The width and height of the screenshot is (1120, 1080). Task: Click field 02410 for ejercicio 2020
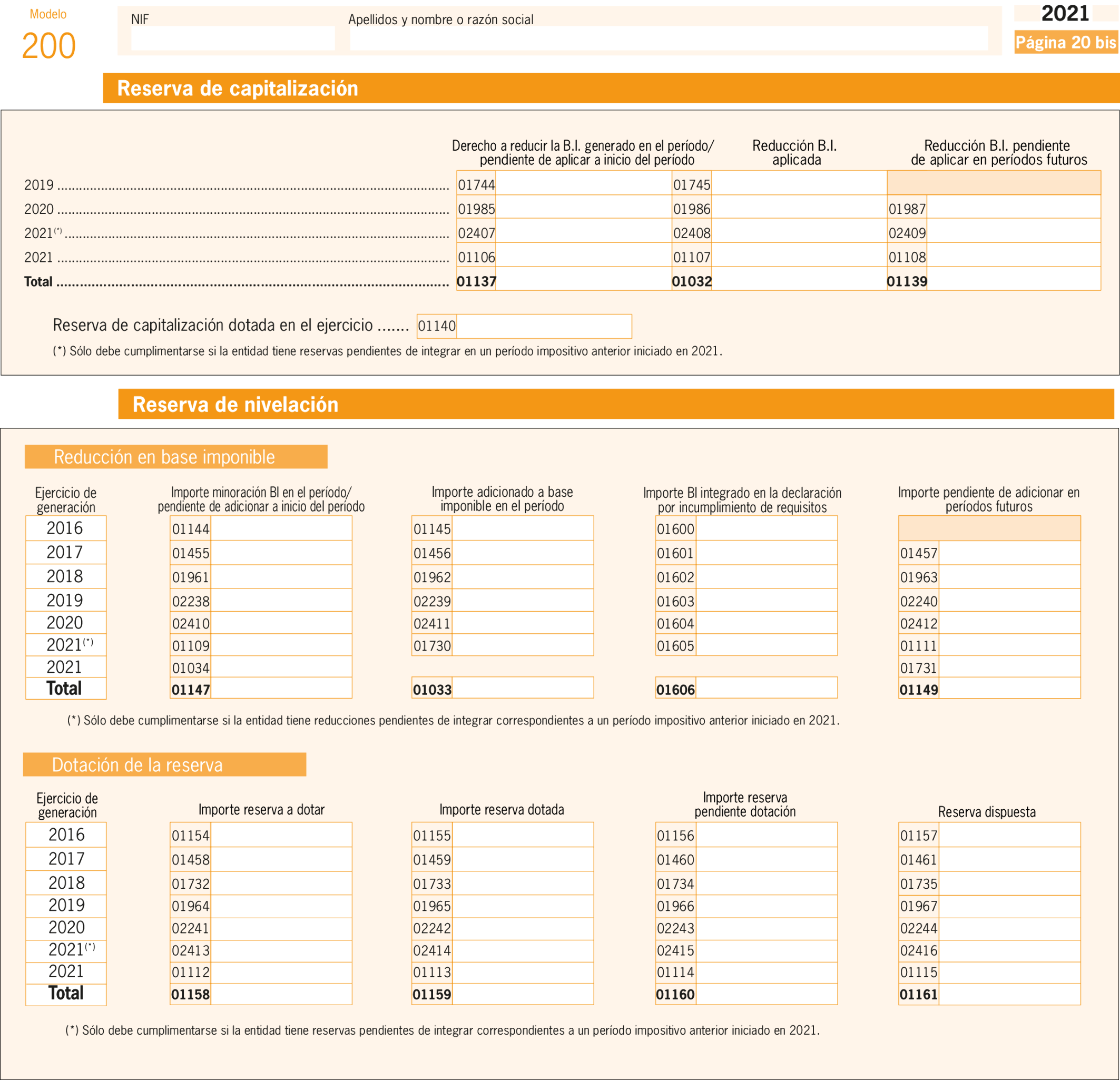[x=281, y=623]
